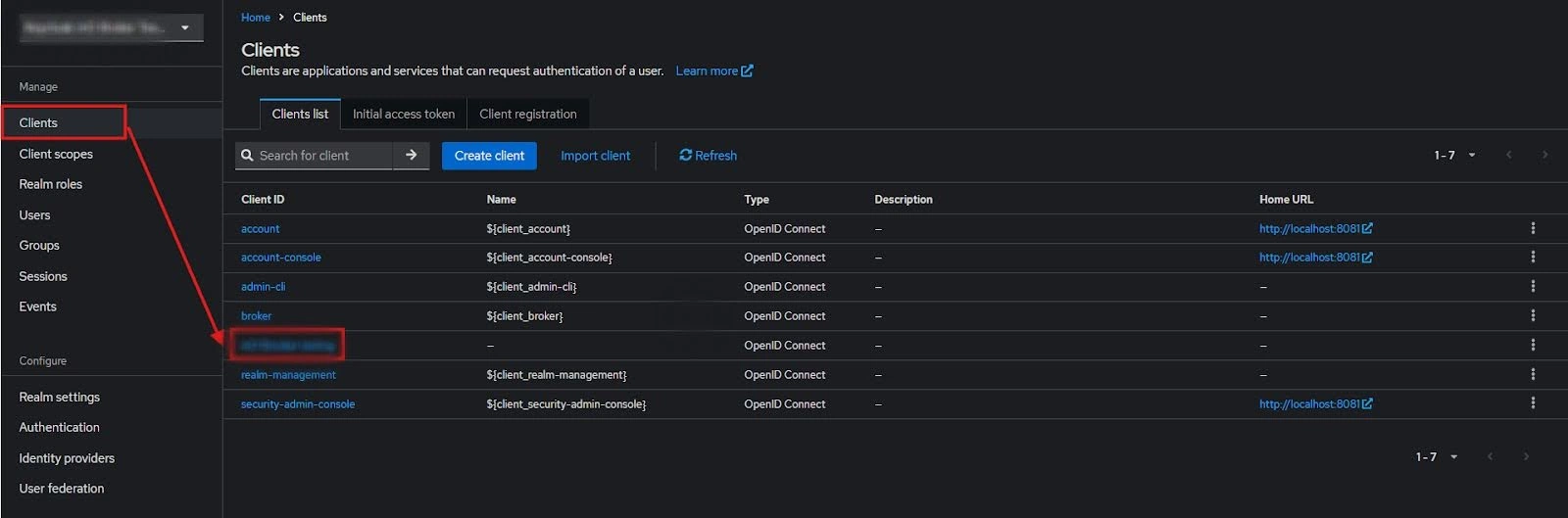Open Realm roles in sidebar
Screen dimensions: 1568x518
[x=51, y=184]
